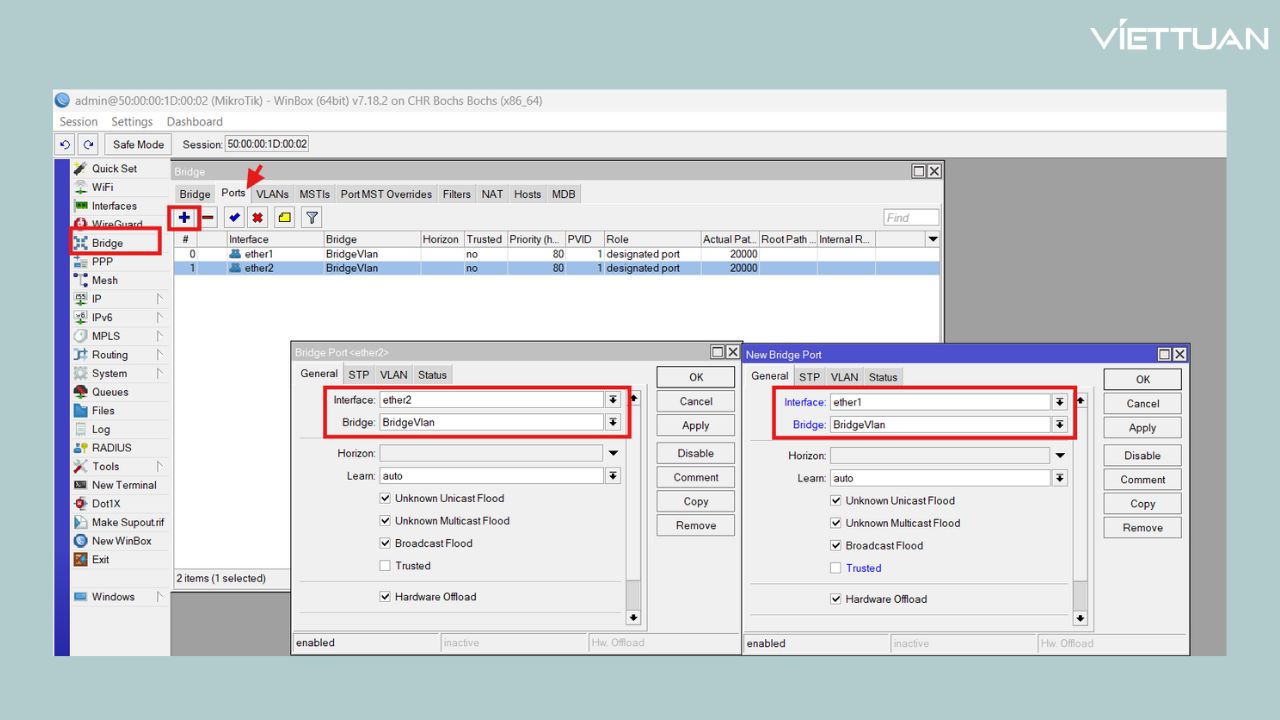Open the Settings menu
Viewport: 1280px width, 720px height.
(x=132, y=122)
